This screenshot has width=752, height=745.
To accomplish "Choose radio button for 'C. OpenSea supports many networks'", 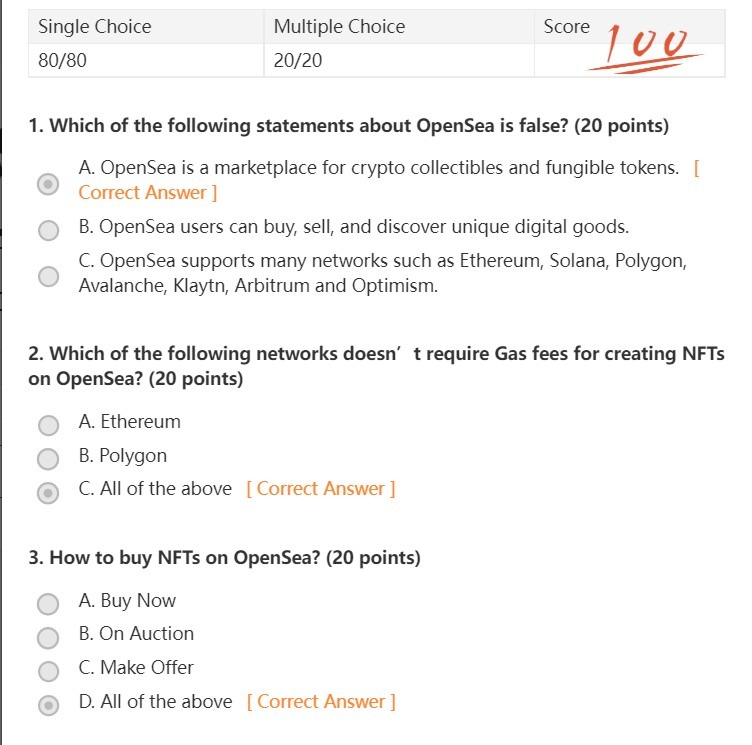I will click(x=48, y=276).
